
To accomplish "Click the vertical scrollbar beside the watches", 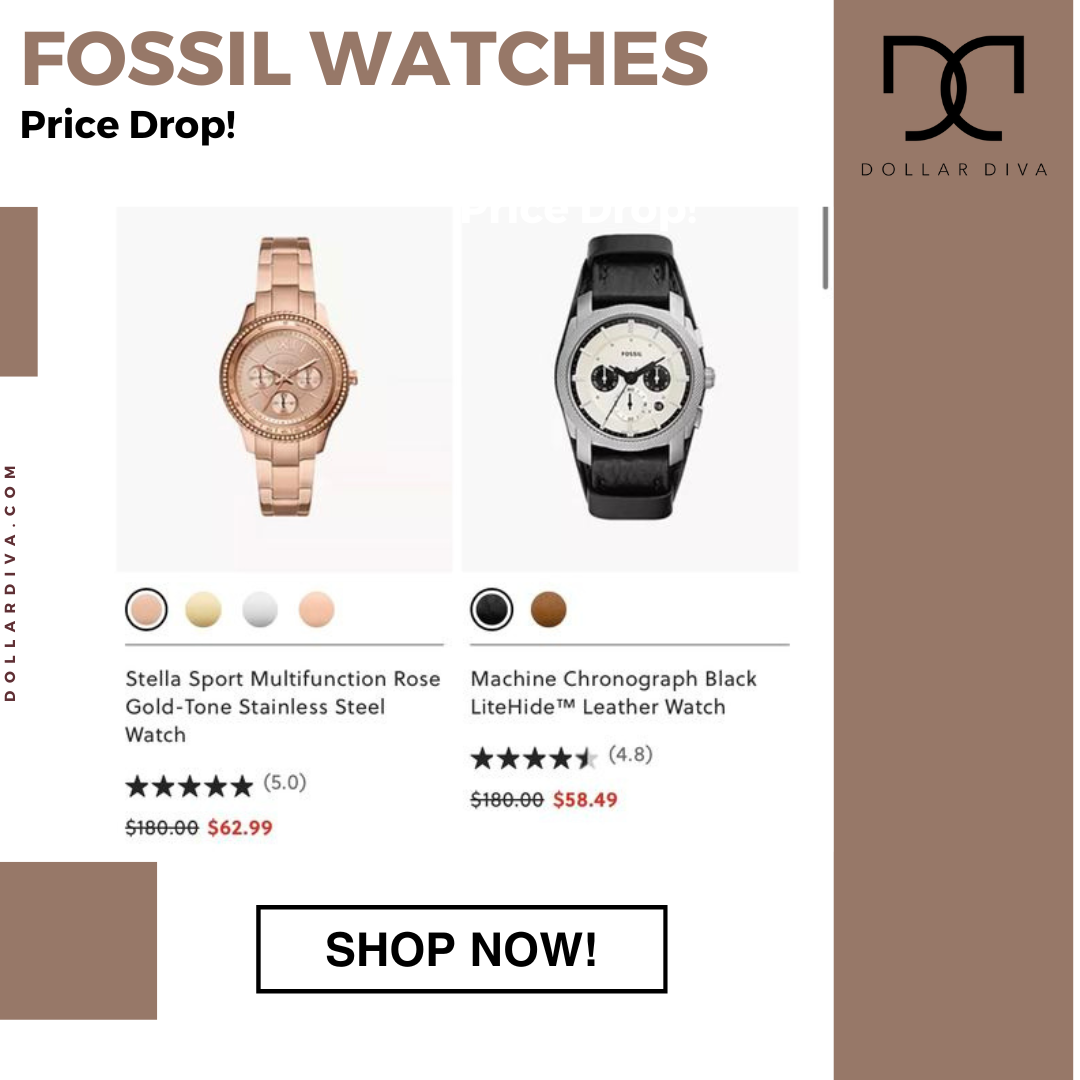I will coord(825,248).
